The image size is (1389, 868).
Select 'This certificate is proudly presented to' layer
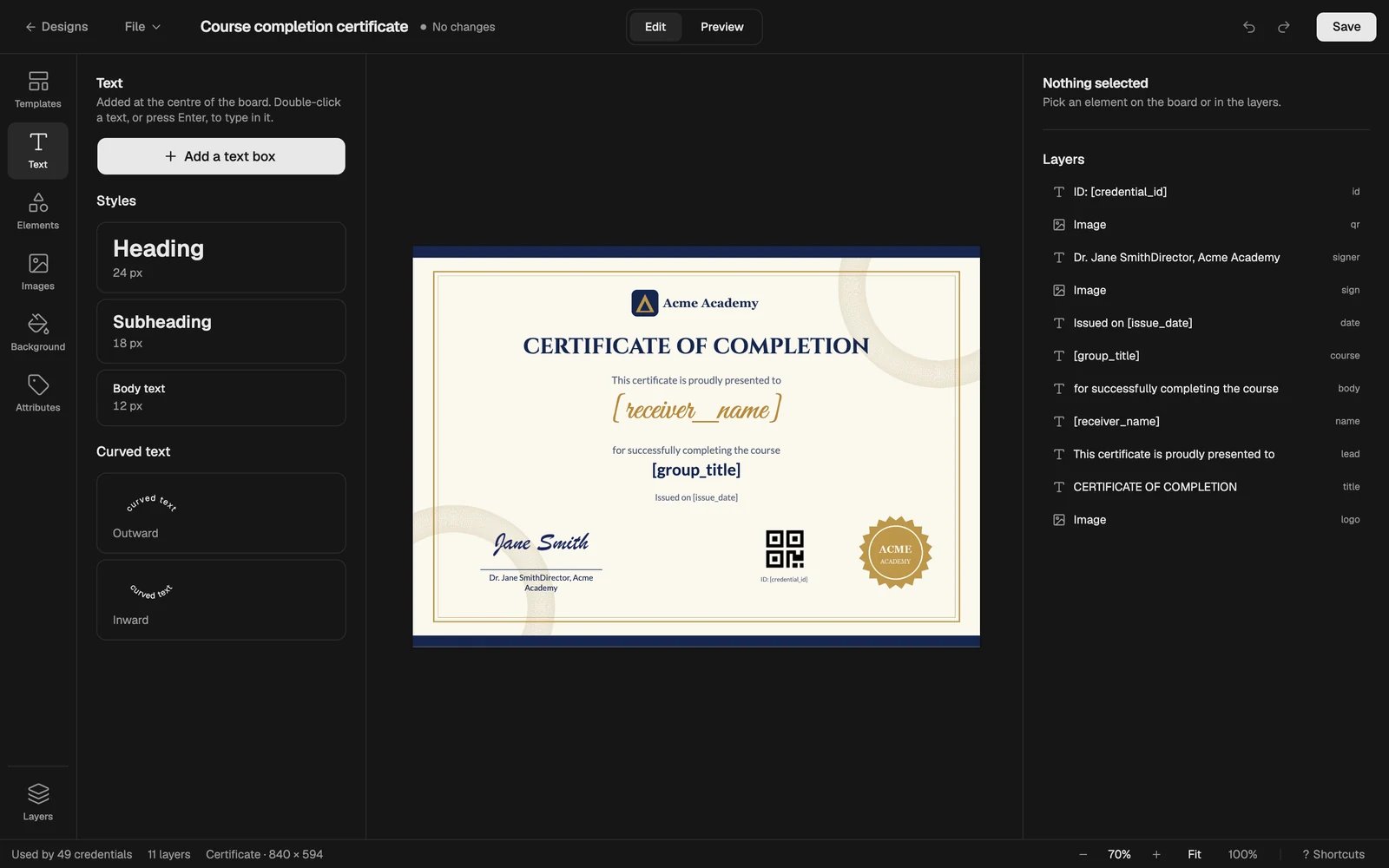pos(1206,454)
